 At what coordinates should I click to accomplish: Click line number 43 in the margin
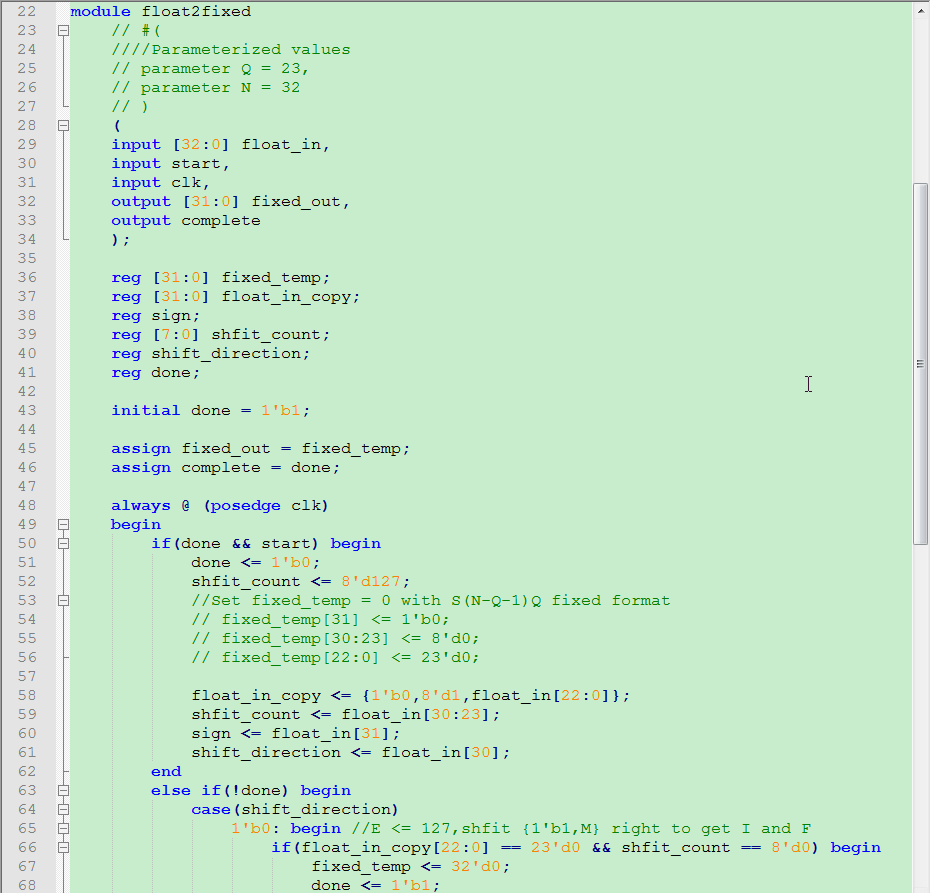click(x=27, y=410)
